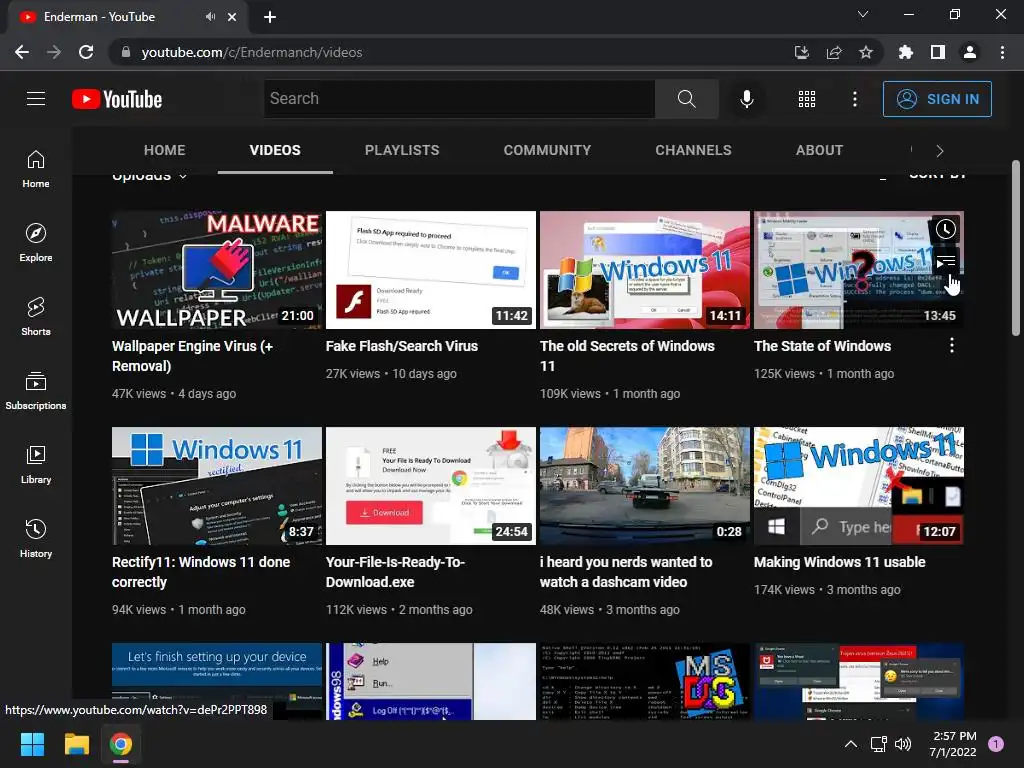Toggle Chrome side panel
The height and width of the screenshot is (768, 1024).
[937, 52]
